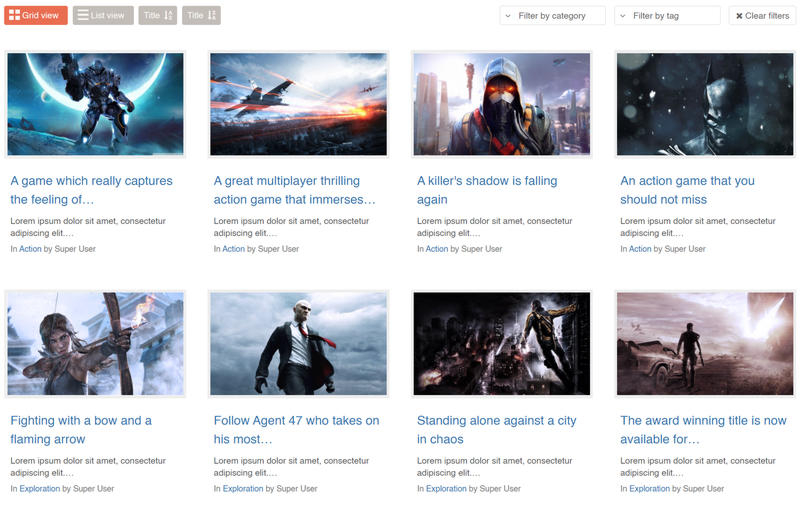The width and height of the screenshot is (800, 516).
Task: Click Action category under 'A killer's shadow'
Action: point(437,249)
